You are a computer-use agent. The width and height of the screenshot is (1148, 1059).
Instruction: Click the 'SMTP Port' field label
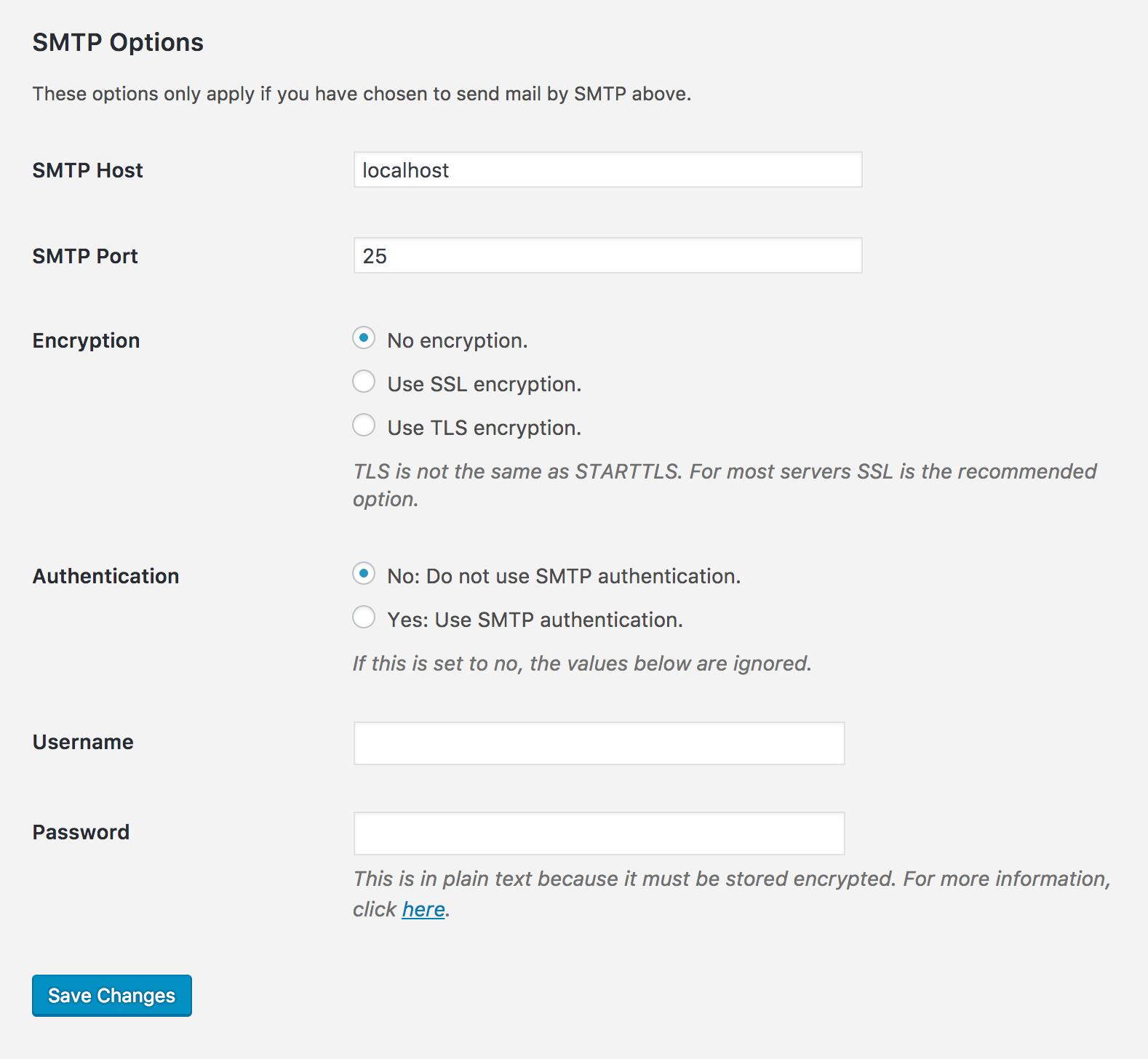85,257
